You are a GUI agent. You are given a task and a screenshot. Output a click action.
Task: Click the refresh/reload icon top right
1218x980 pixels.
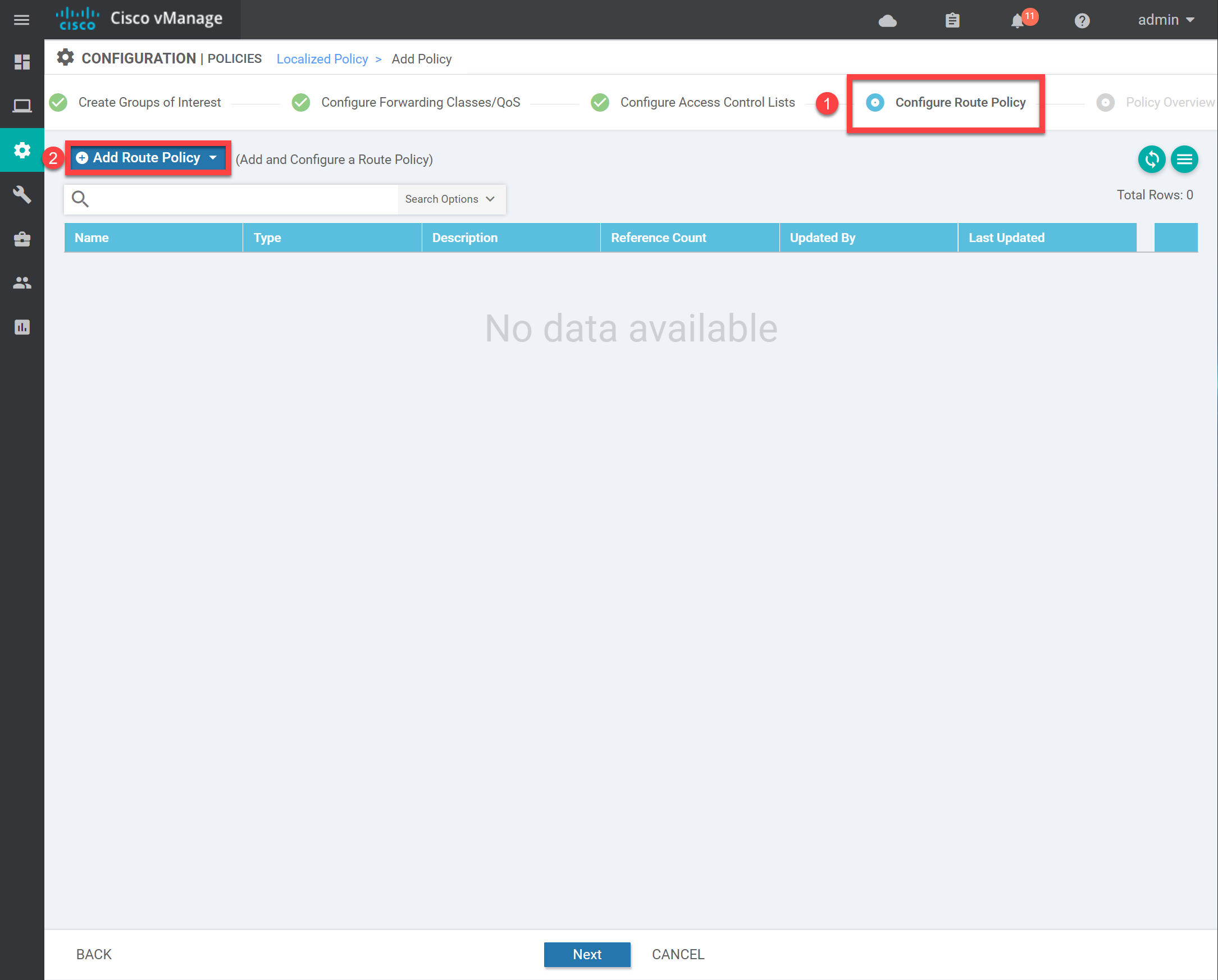(1152, 159)
